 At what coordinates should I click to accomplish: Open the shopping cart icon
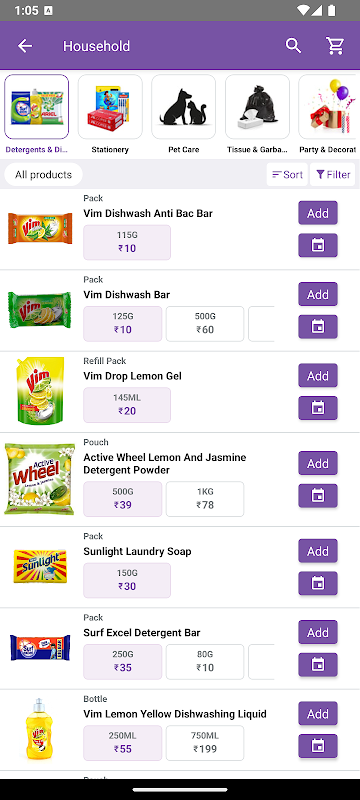point(335,46)
